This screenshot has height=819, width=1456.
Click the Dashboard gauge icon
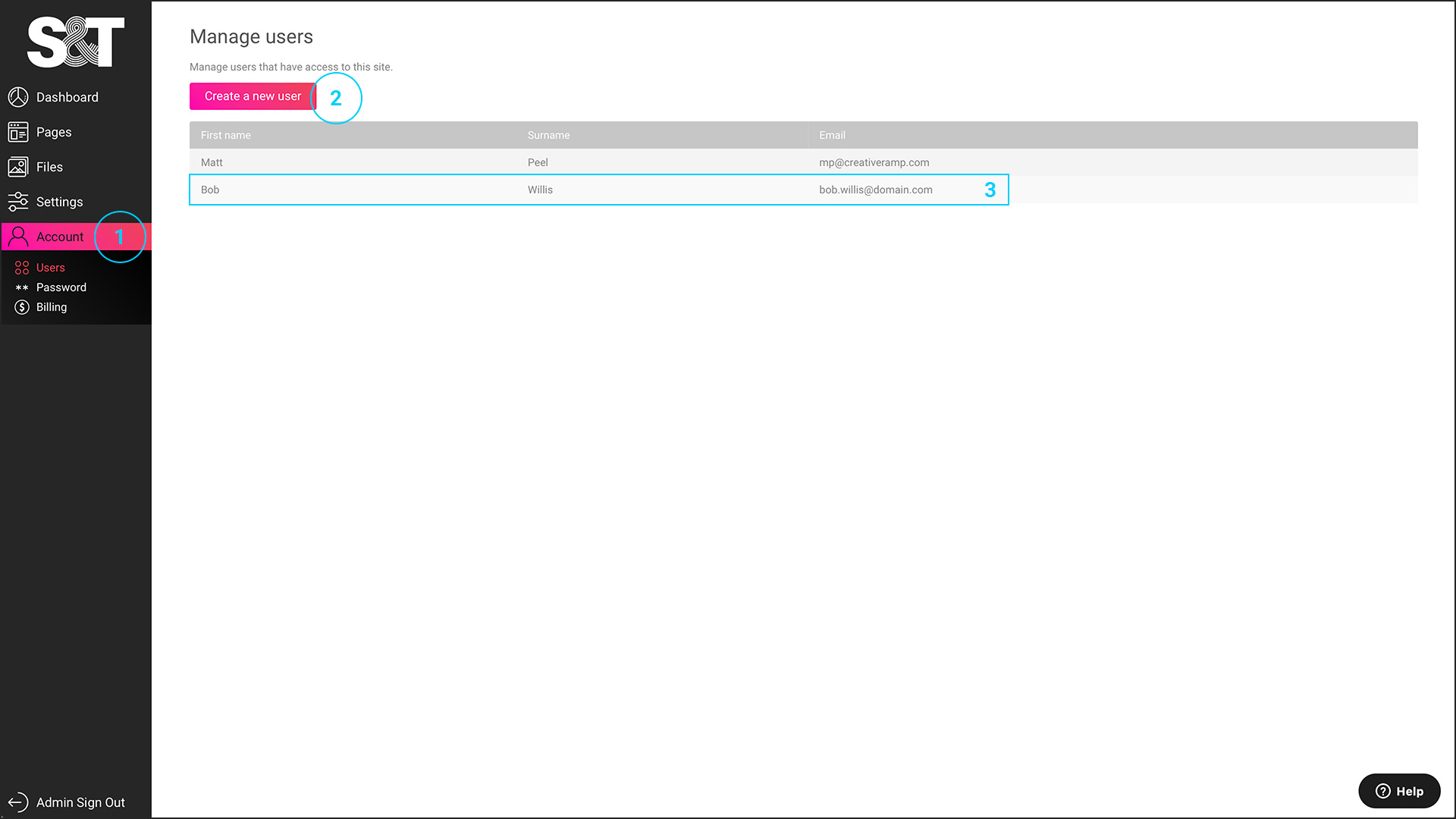[x=18, y=97]
